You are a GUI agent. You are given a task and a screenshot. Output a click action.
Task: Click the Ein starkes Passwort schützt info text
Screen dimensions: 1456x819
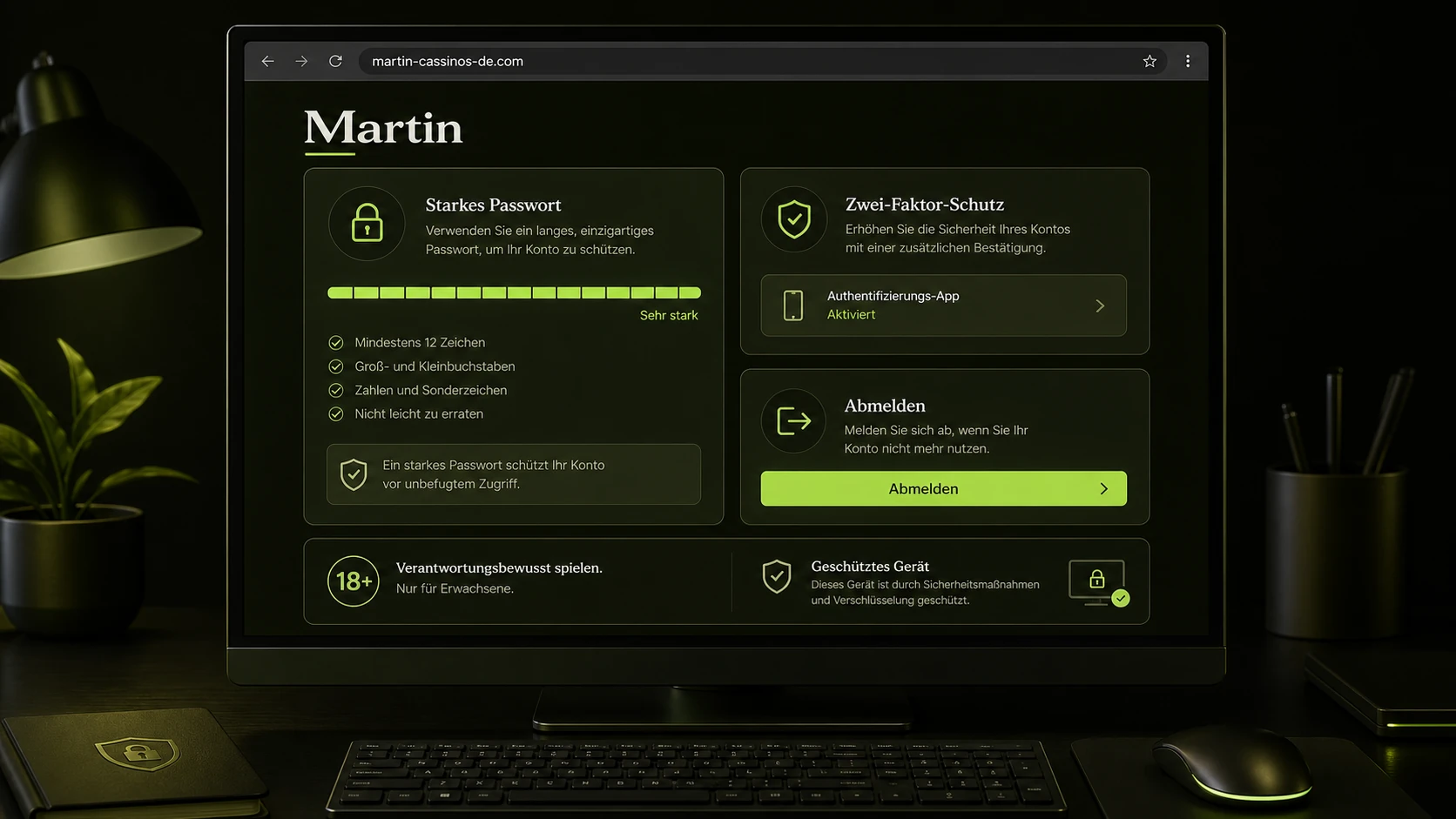pyautogui.click(x=494, y=474)
